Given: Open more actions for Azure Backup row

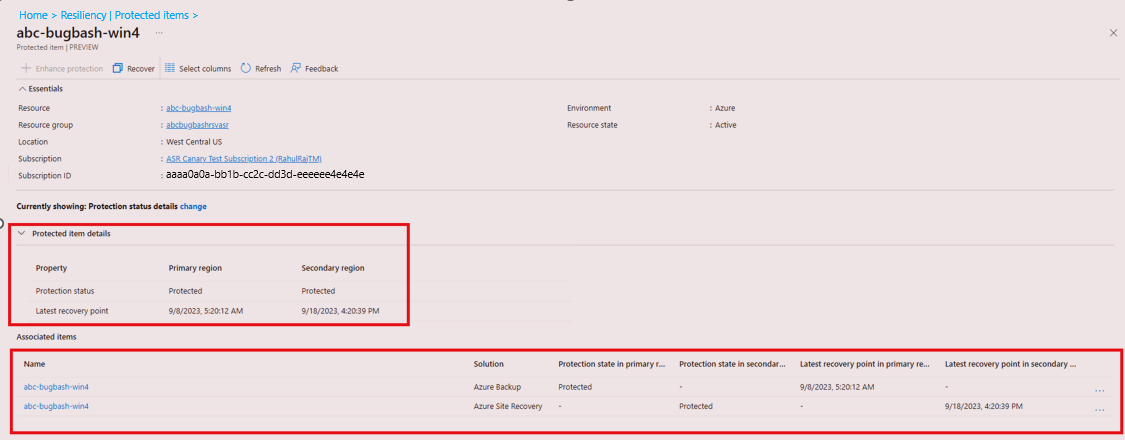Looking at the screenshot, I should [x=1099, y=391].
